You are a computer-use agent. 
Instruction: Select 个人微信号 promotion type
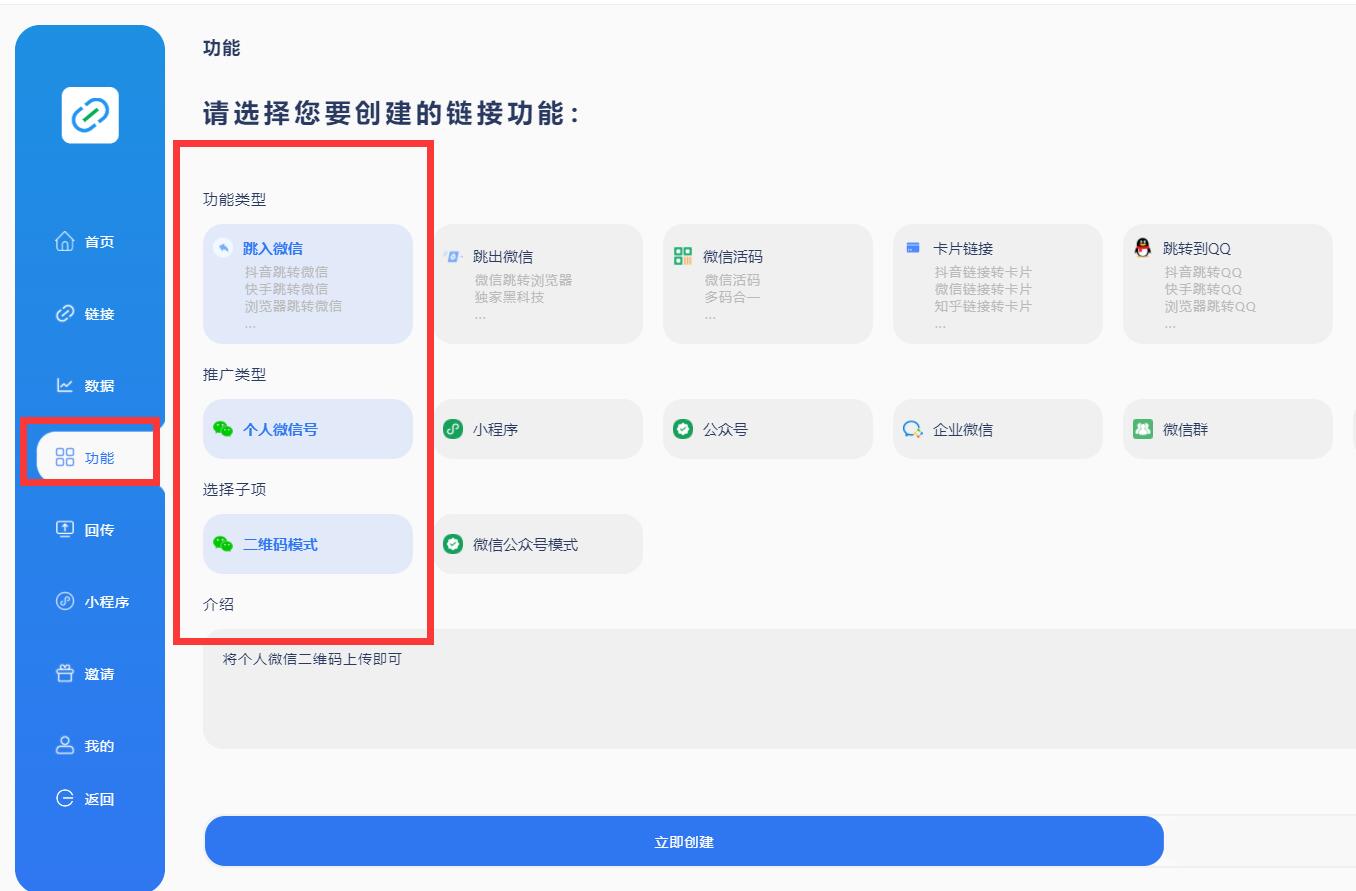point(308,429)
